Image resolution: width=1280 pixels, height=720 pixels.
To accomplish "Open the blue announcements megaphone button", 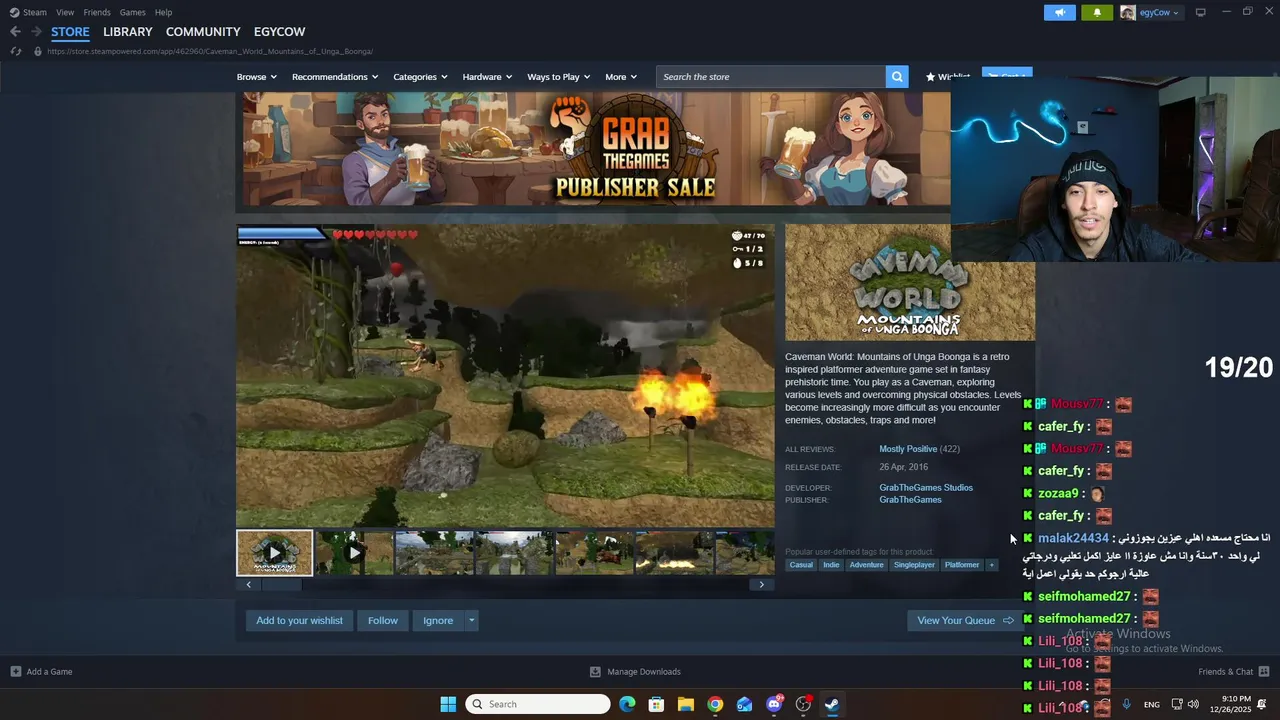I will pos(1060,12).
